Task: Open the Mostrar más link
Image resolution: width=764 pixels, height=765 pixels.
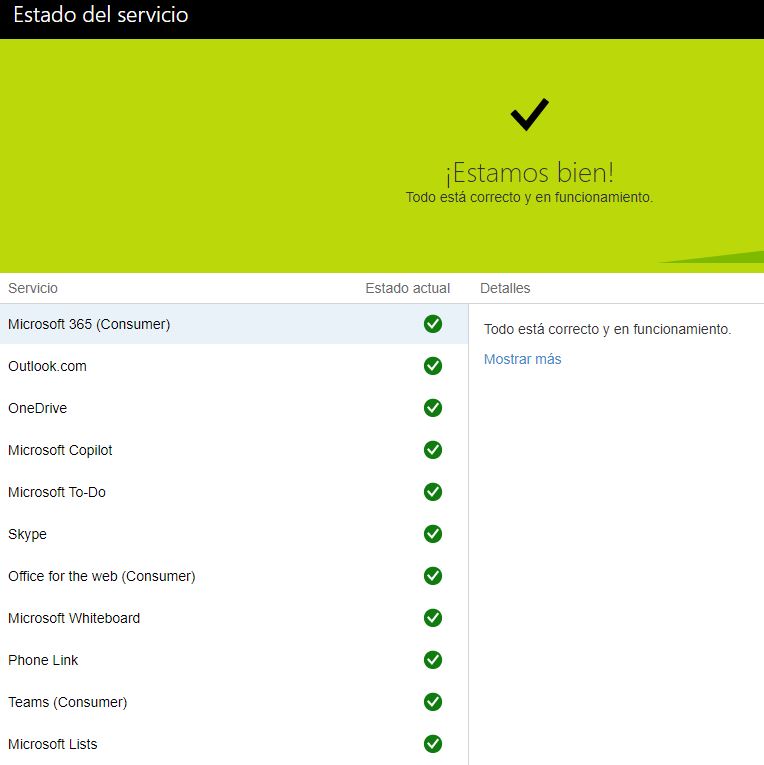Action: point(523,359)
